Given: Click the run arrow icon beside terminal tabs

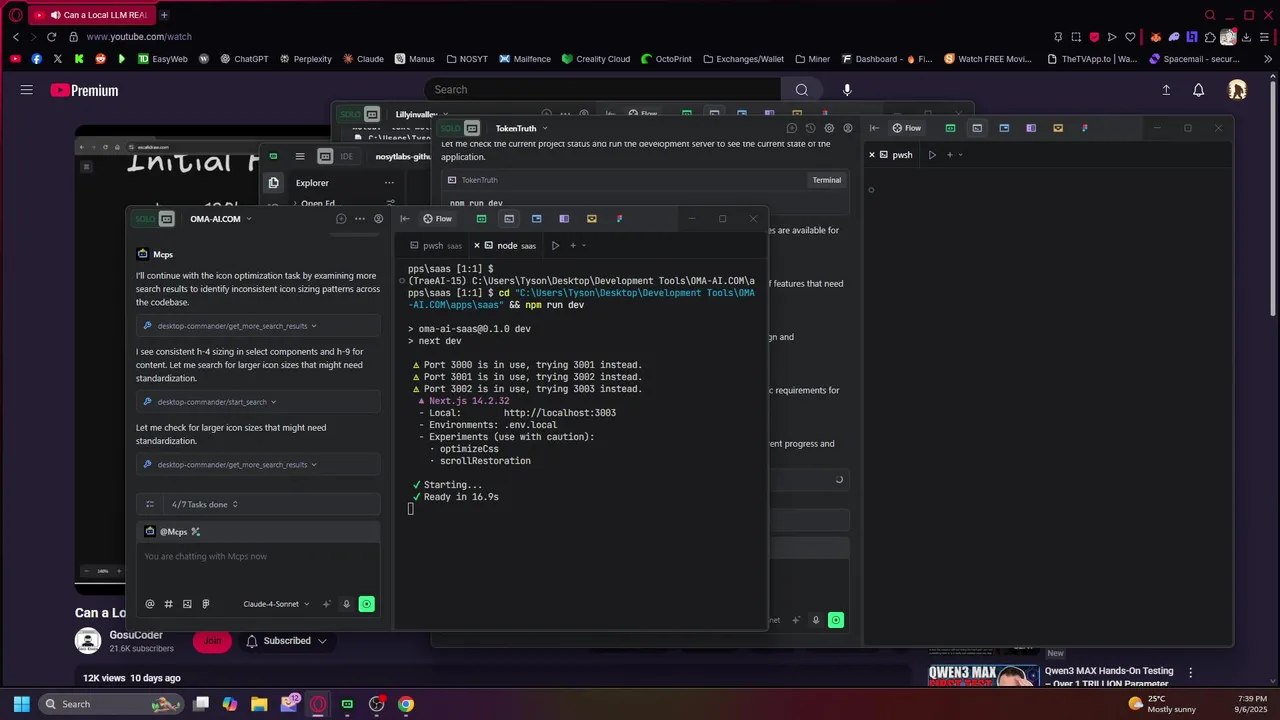Looking at the screenshot, I should tap(555, 245).
